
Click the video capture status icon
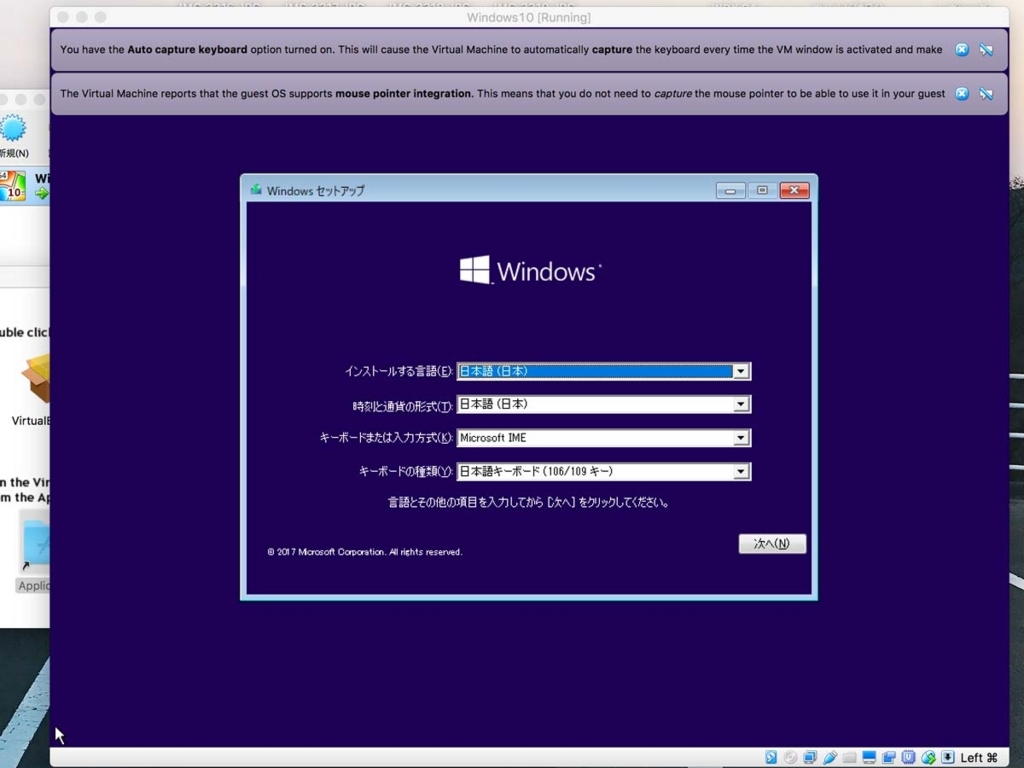[889, 757]
